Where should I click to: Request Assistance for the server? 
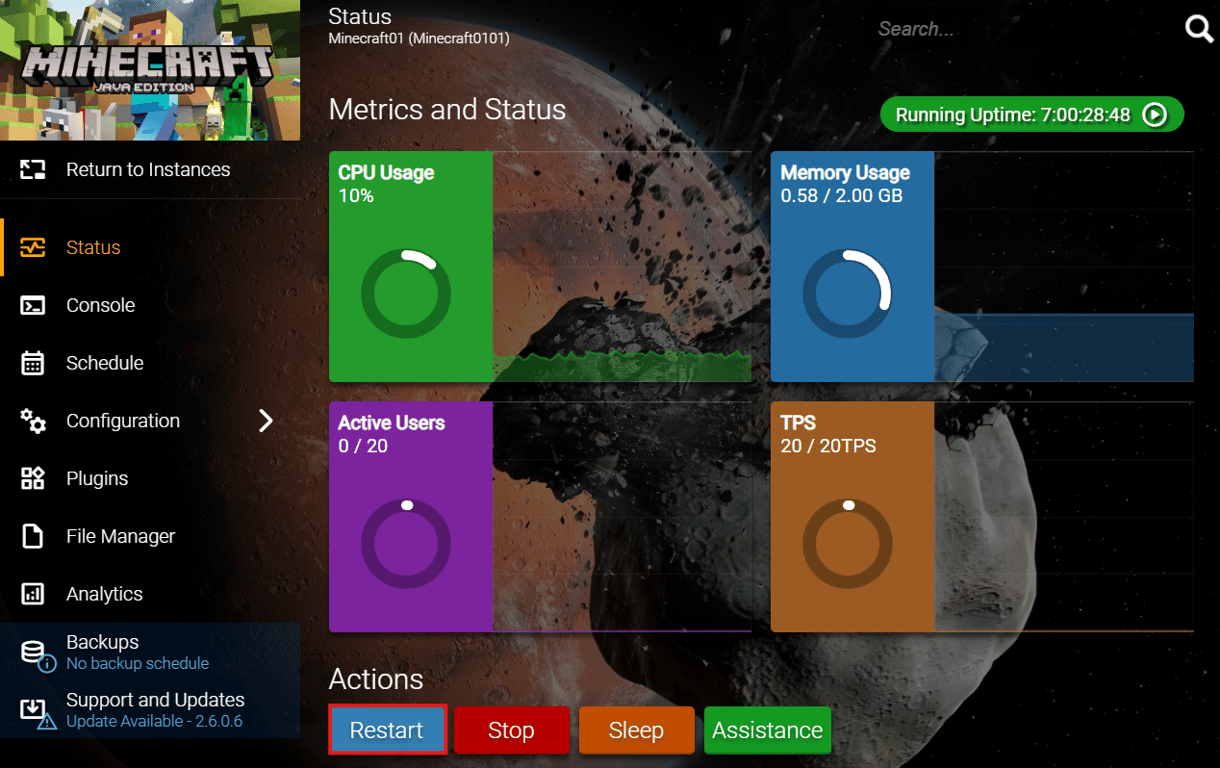click(x=767, y=730)
